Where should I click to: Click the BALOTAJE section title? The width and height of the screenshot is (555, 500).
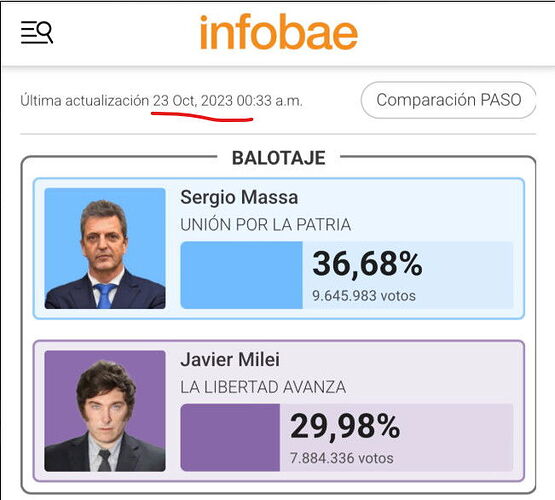279,158
